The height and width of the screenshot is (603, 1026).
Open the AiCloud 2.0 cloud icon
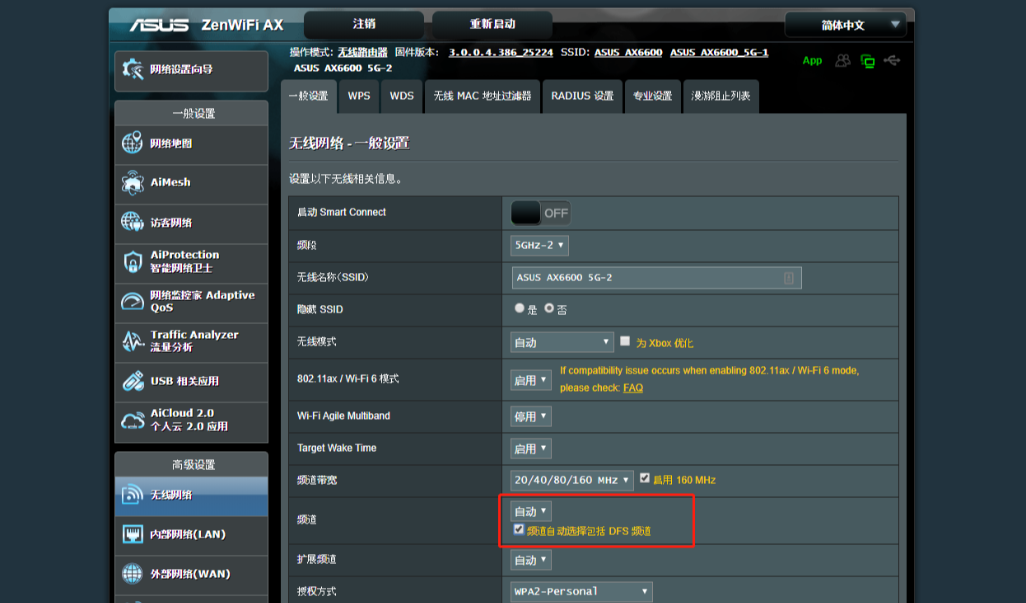(x=132, y=420)
